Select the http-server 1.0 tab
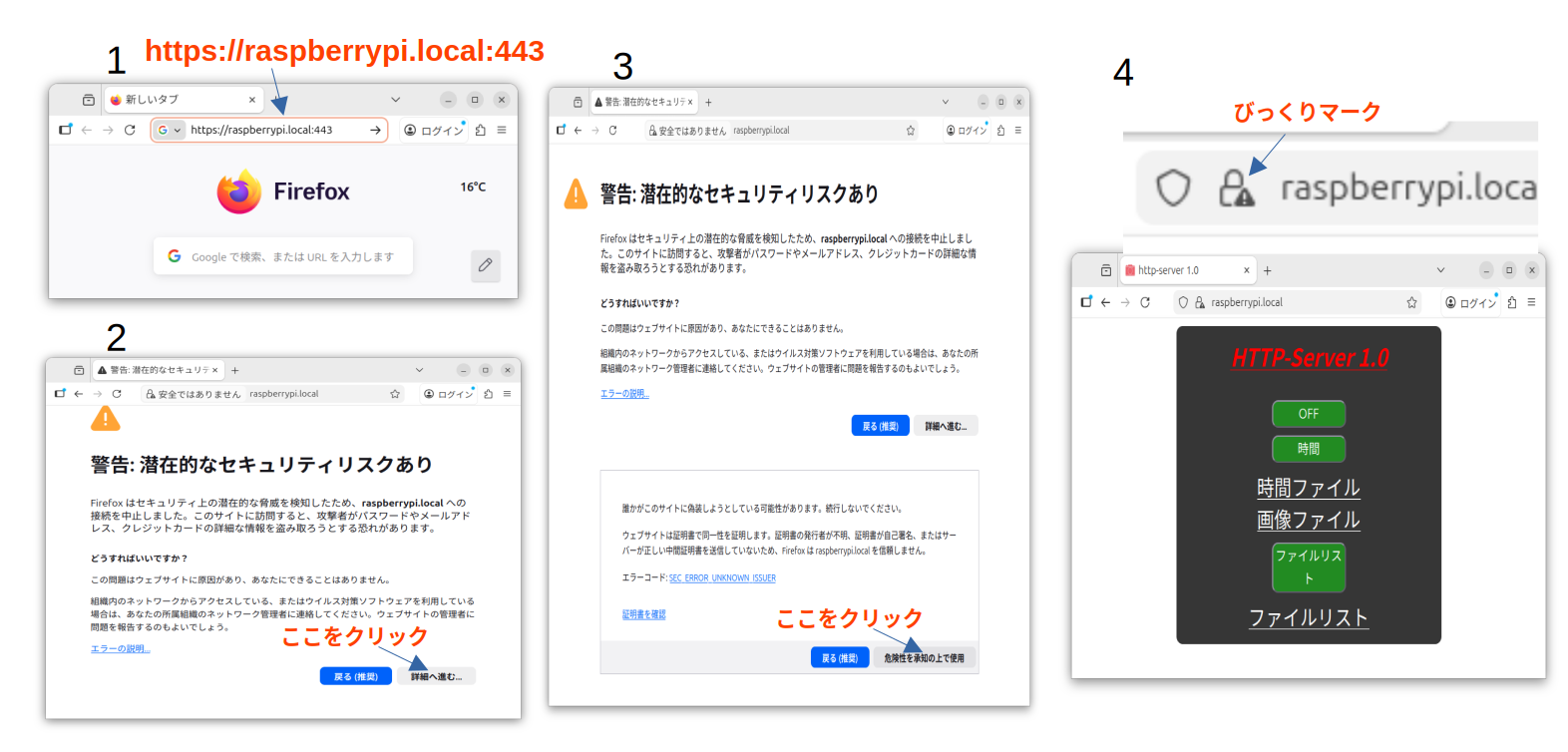 (x=1187, y=270)
